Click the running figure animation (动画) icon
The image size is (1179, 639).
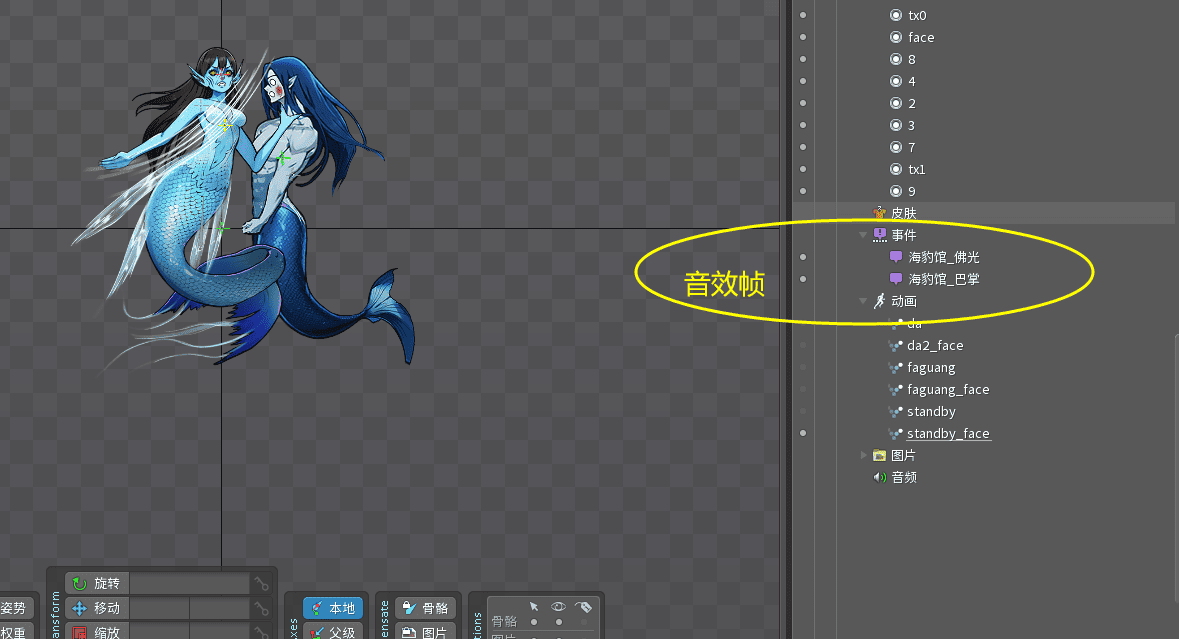(x=879, y=301)
